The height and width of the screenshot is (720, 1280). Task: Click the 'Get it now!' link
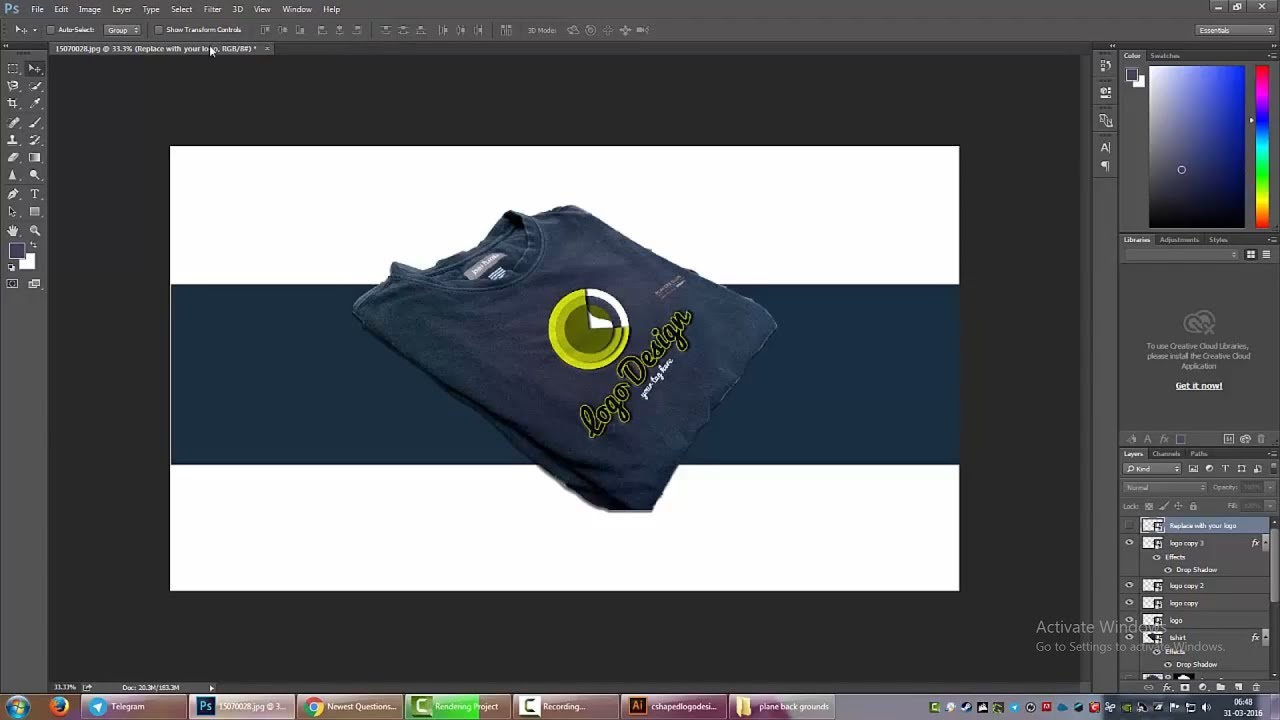click(1198, 386)
